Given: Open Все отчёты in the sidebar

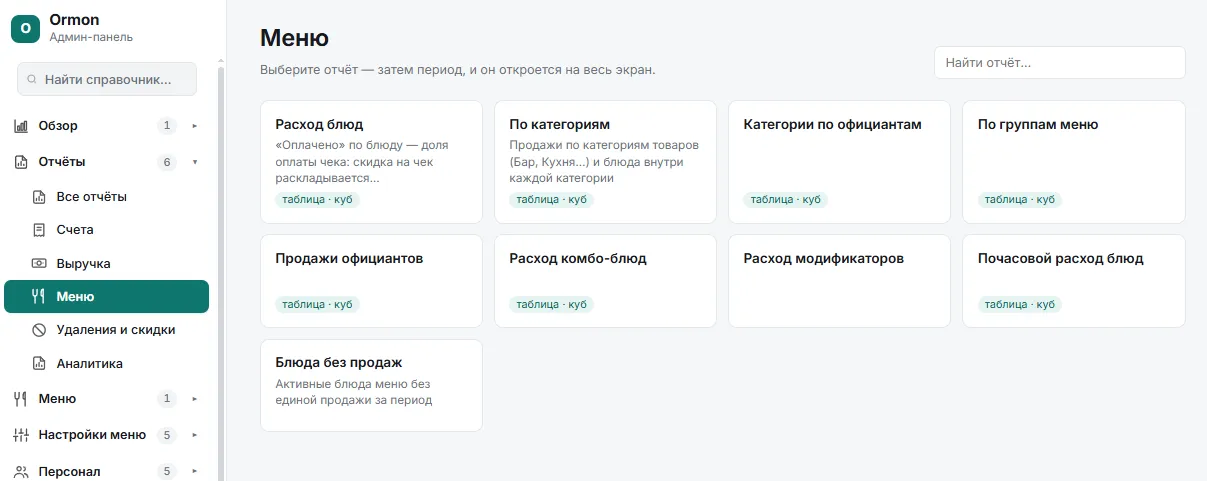Looking at the screenshot, I should pyautogui.click(x=107, y=197).
